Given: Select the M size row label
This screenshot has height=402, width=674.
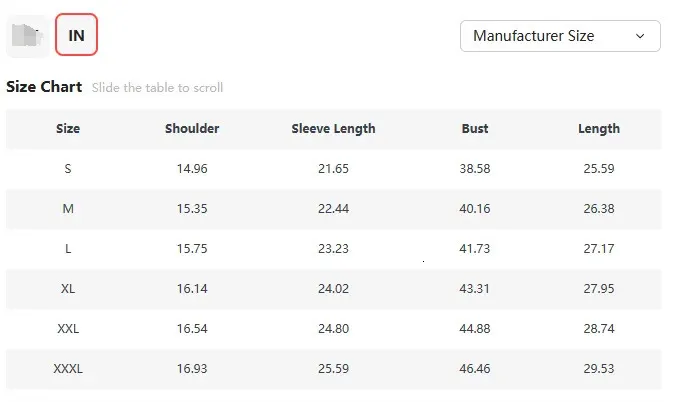Looking at the screenshot, I should [x=68, y=209].
